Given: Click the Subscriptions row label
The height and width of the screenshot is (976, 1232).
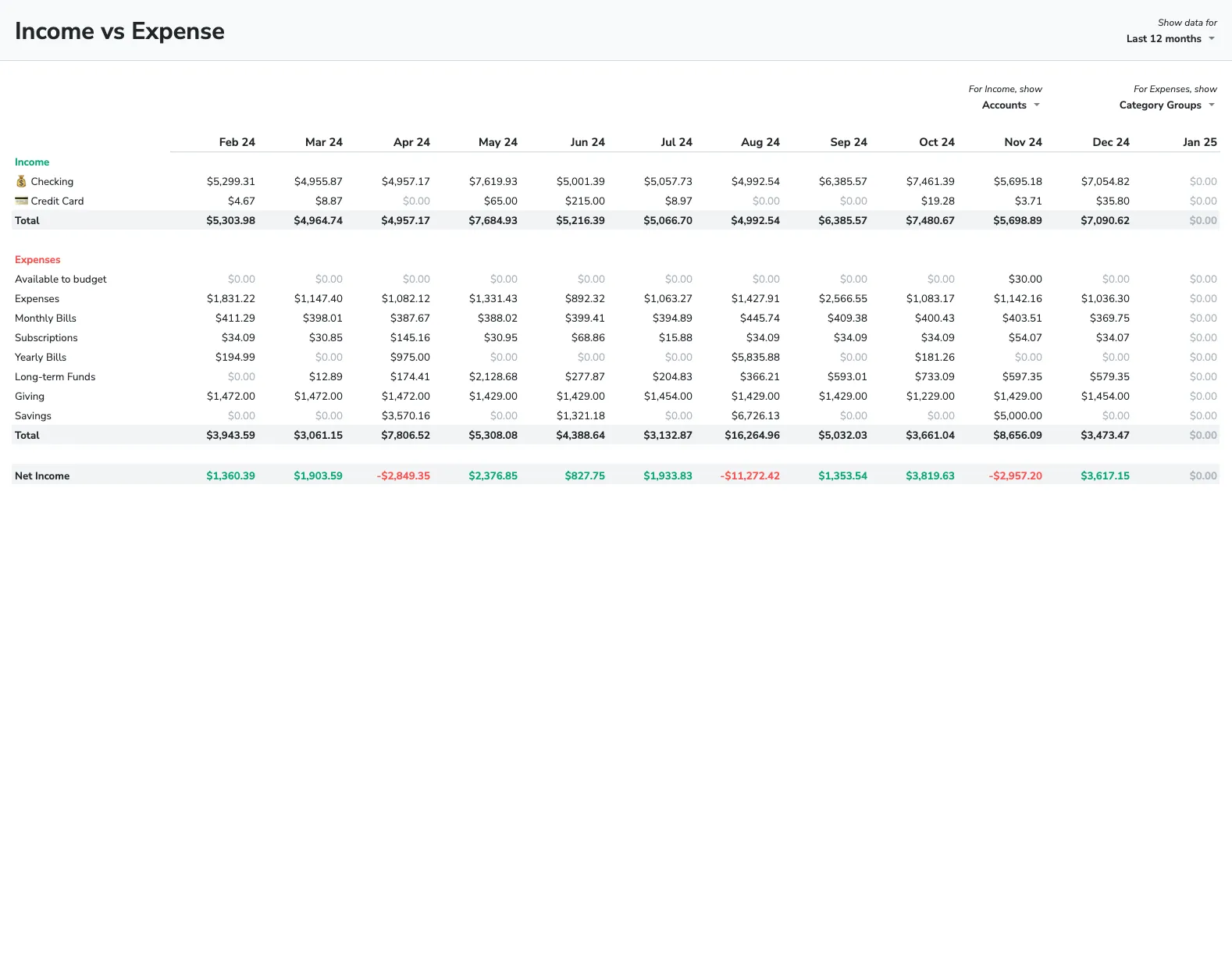Looking at the screenshot, I should click(x=46, y=338).
